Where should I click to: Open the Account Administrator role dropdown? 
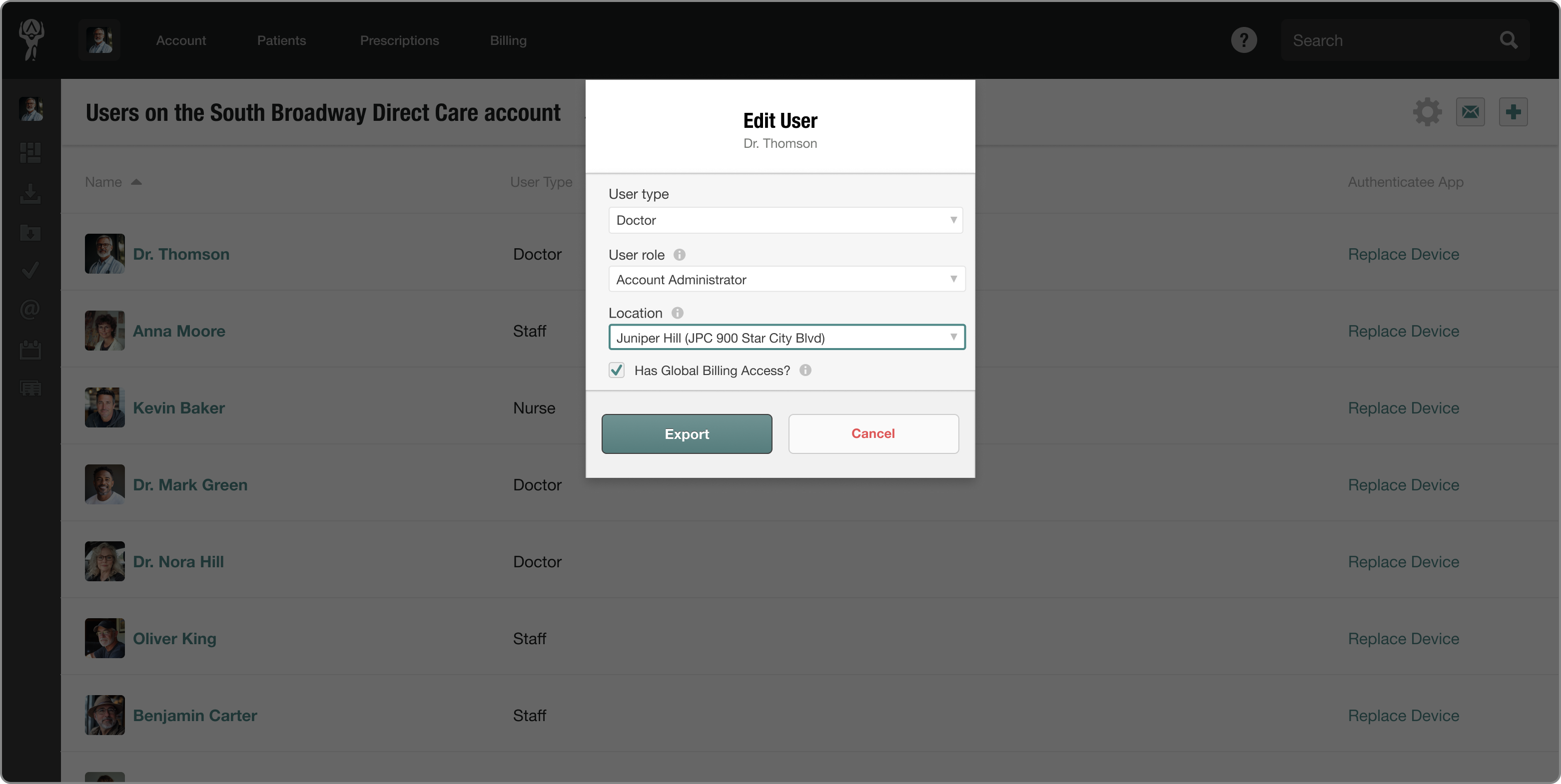click(x=786, y=279)
